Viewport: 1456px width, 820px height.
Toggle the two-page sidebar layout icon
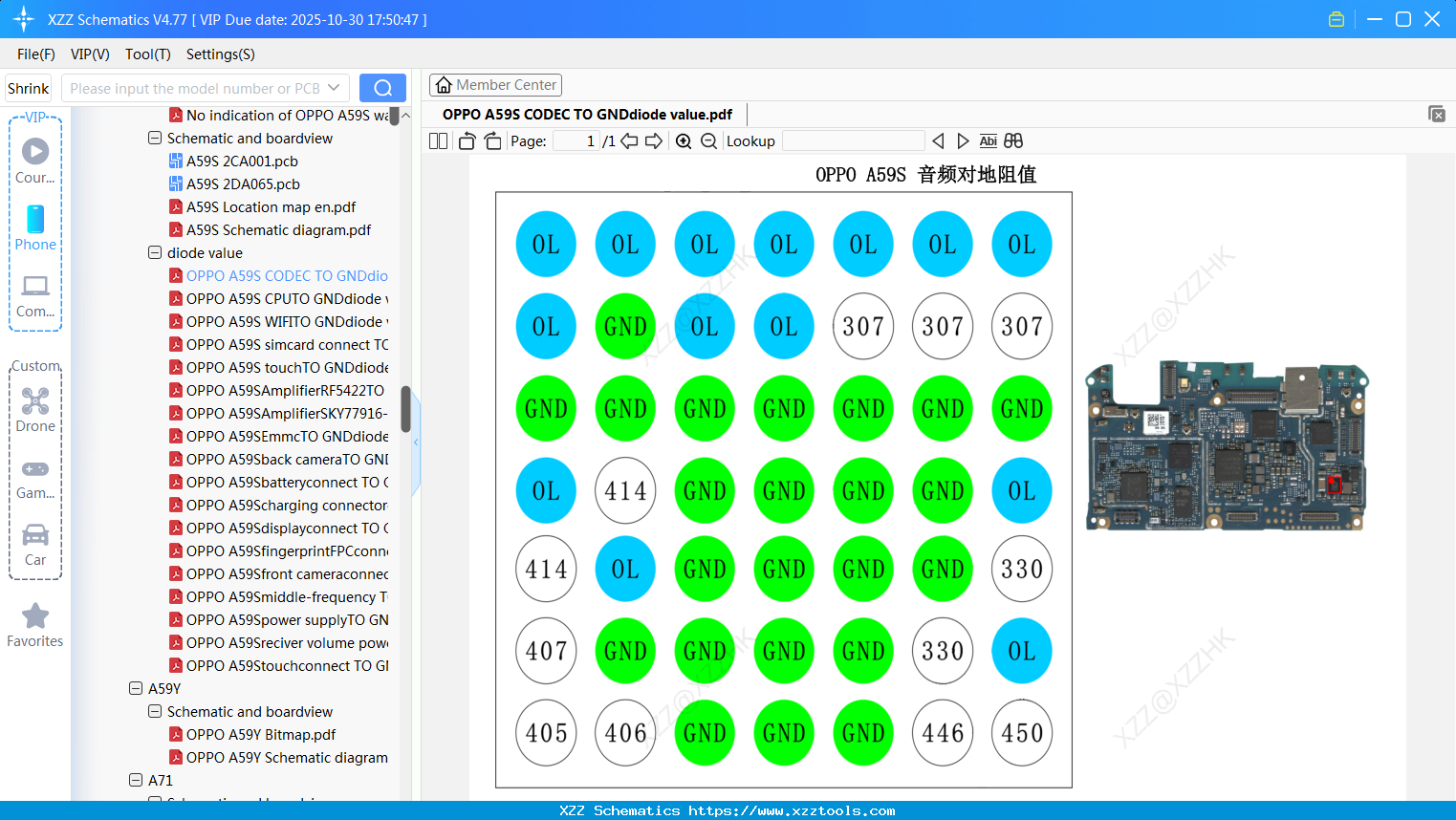click(x=438, y=141)
